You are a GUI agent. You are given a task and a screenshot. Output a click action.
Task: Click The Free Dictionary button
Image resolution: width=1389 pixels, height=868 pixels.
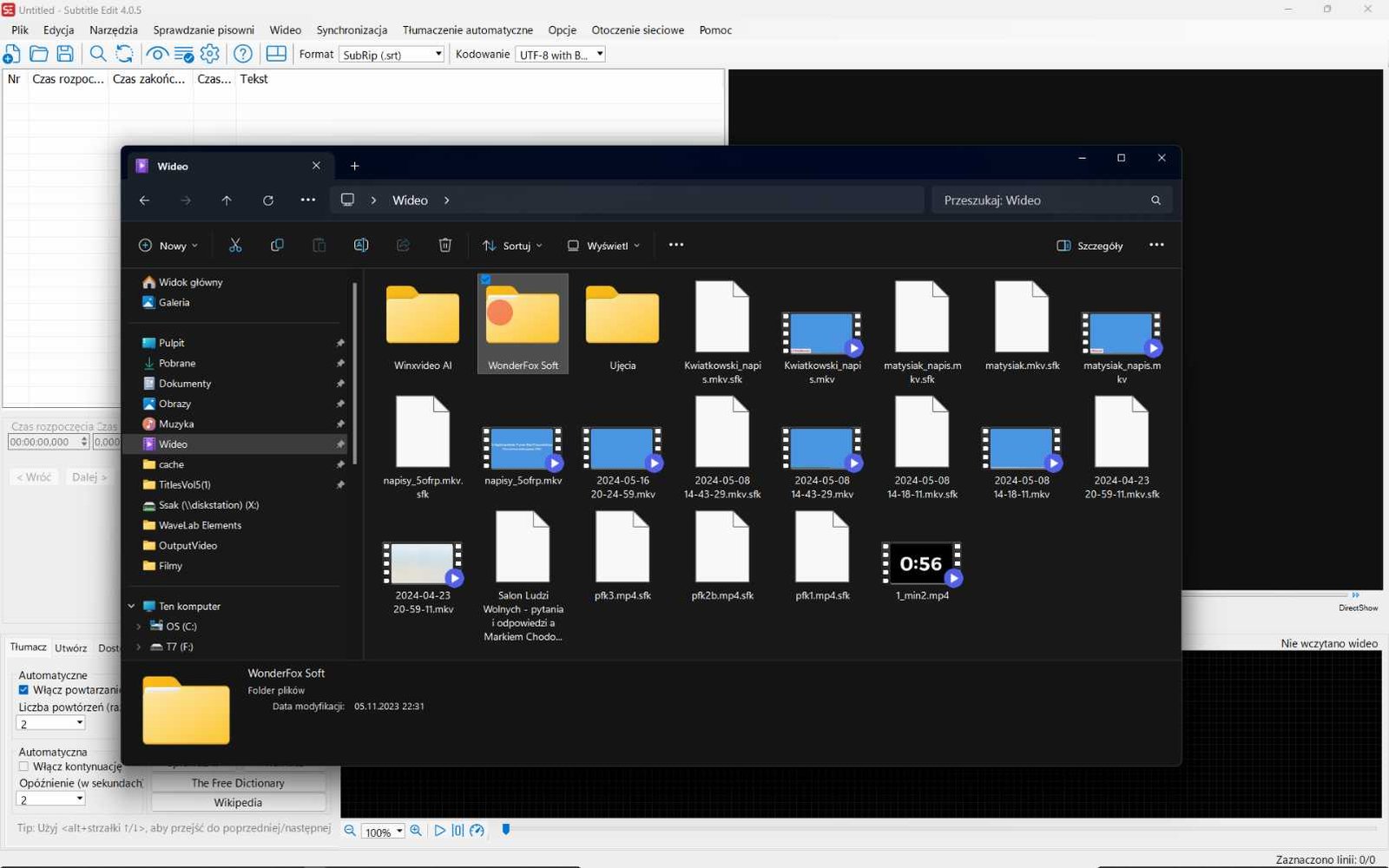(x=238, y=783)
